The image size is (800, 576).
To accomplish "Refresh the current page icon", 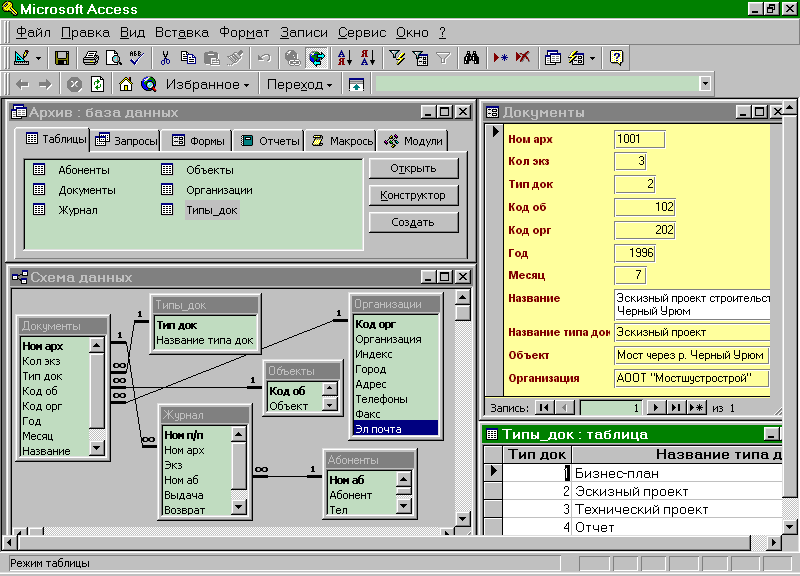I will pos(97,84).
